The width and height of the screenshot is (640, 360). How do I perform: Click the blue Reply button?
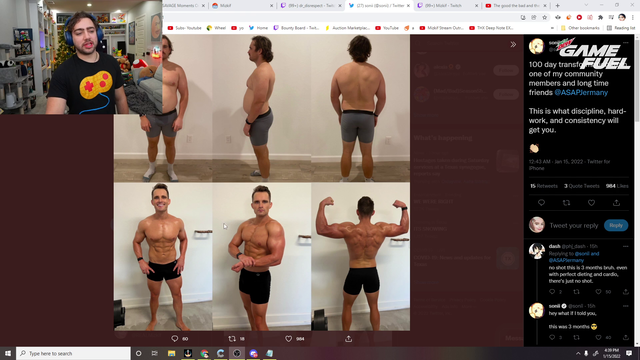[x=616, y=225]
